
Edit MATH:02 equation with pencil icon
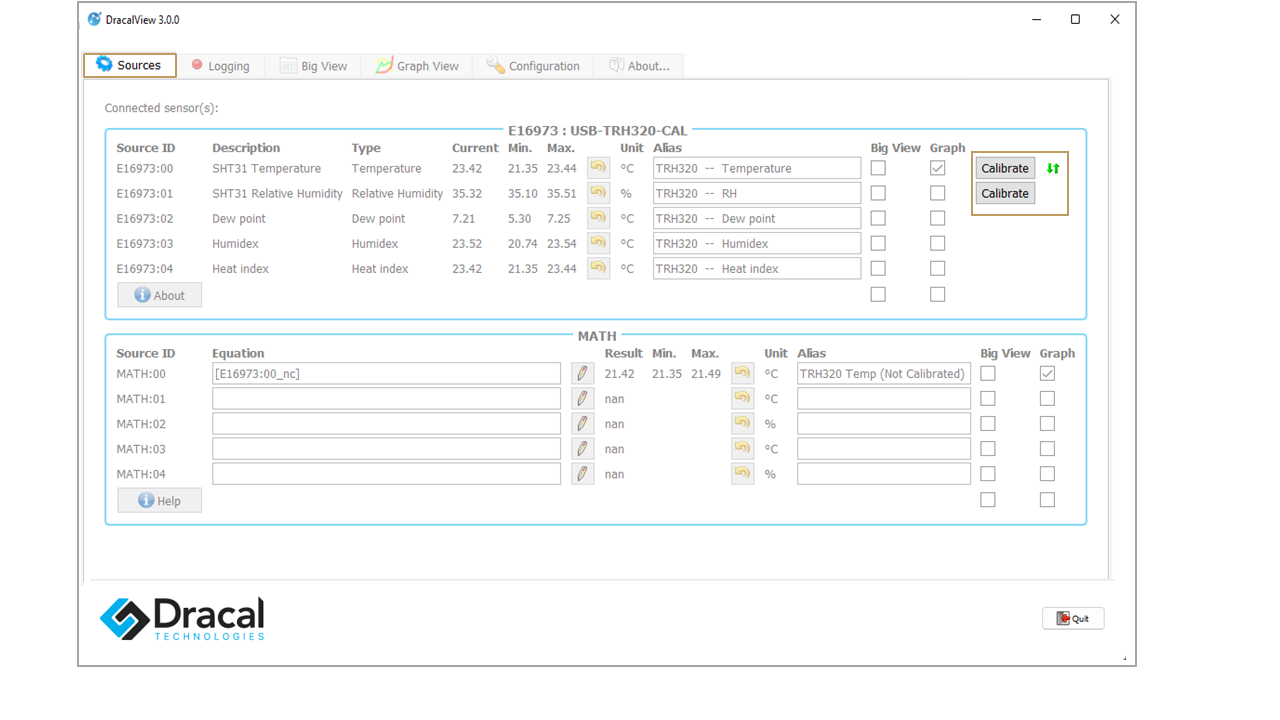click(x=582, y=423)
